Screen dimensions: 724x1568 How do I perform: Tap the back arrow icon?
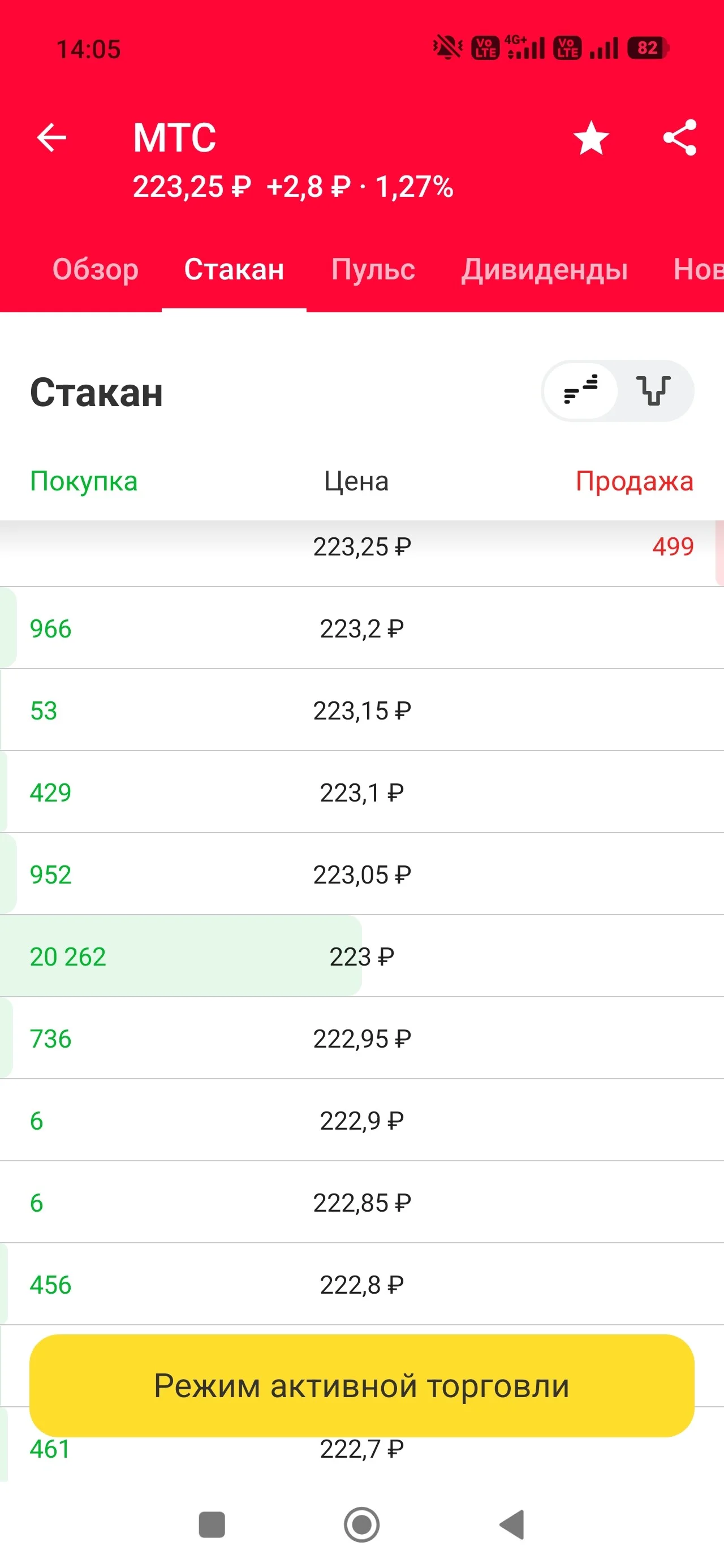(52, 137)
